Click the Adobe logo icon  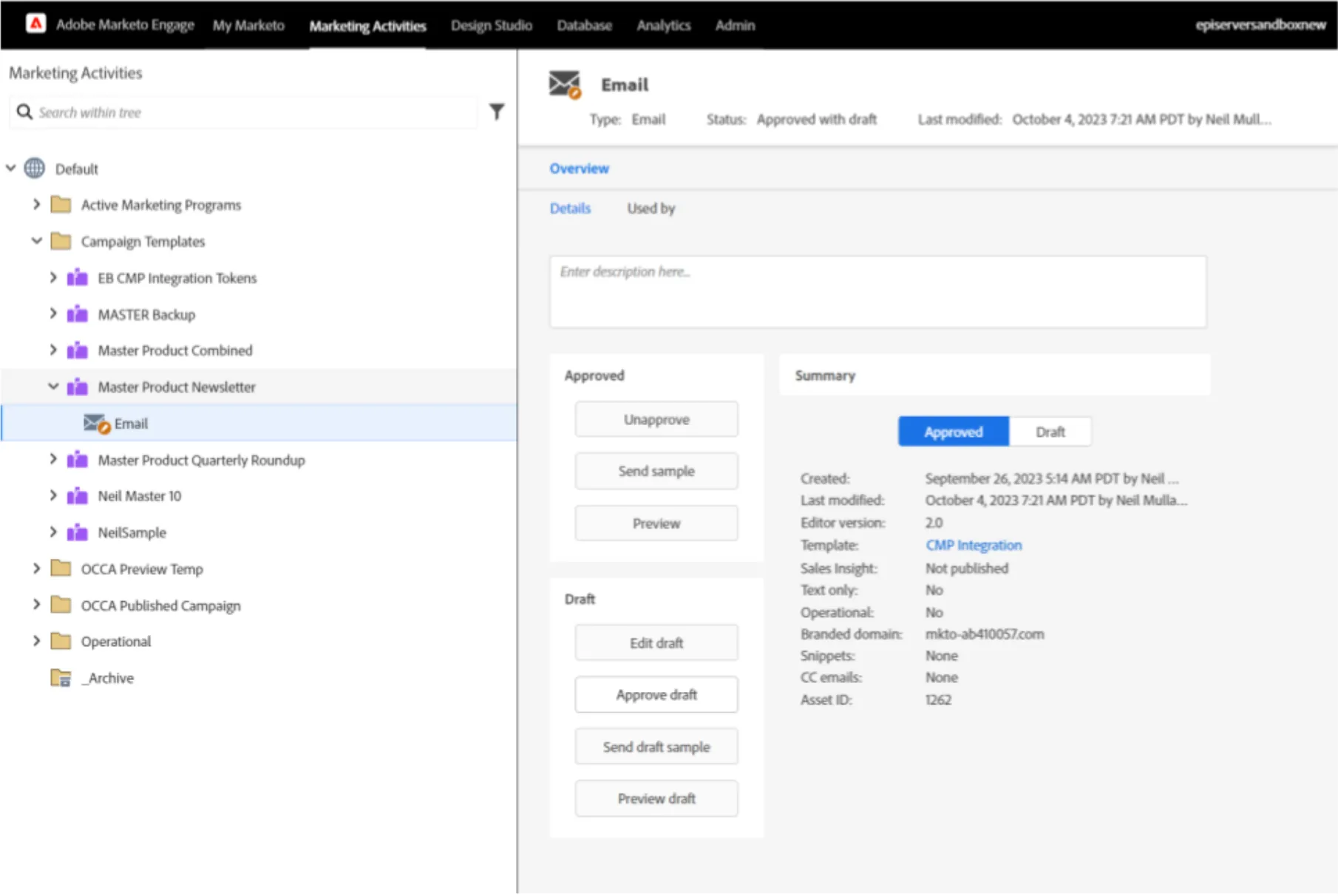coord(35,24)
